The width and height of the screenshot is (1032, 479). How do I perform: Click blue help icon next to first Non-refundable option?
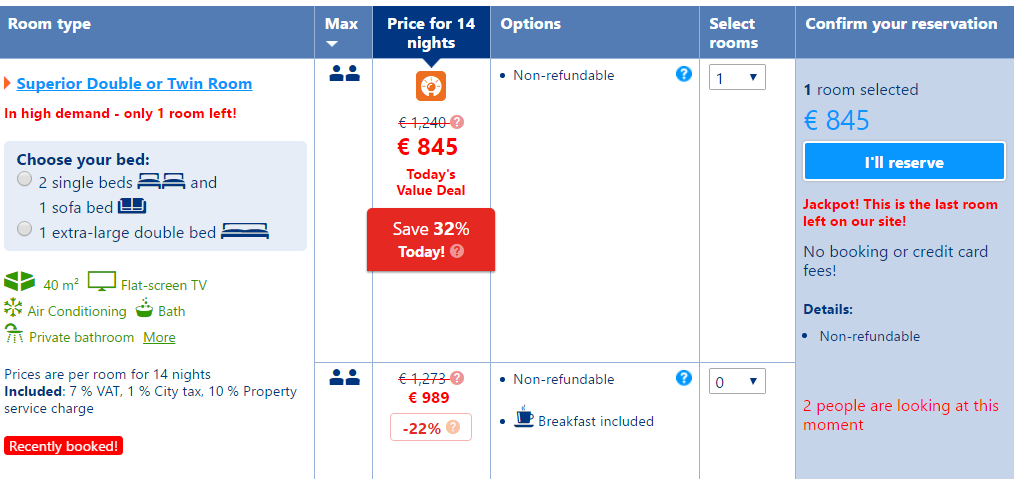click(684, 74)
